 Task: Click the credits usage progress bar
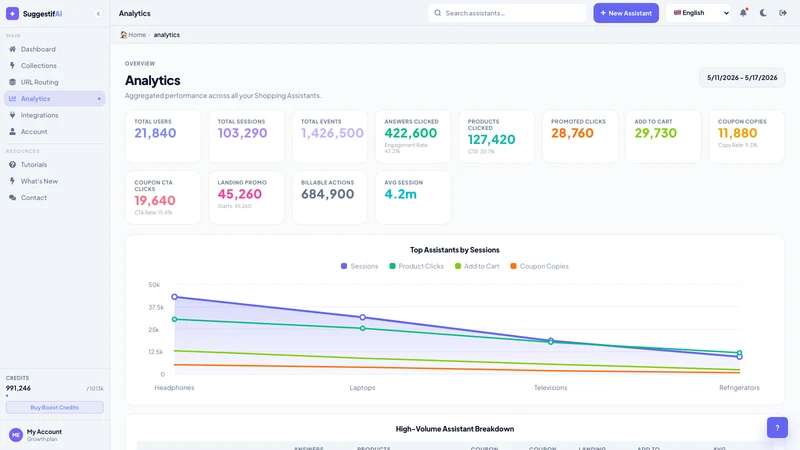55,396
